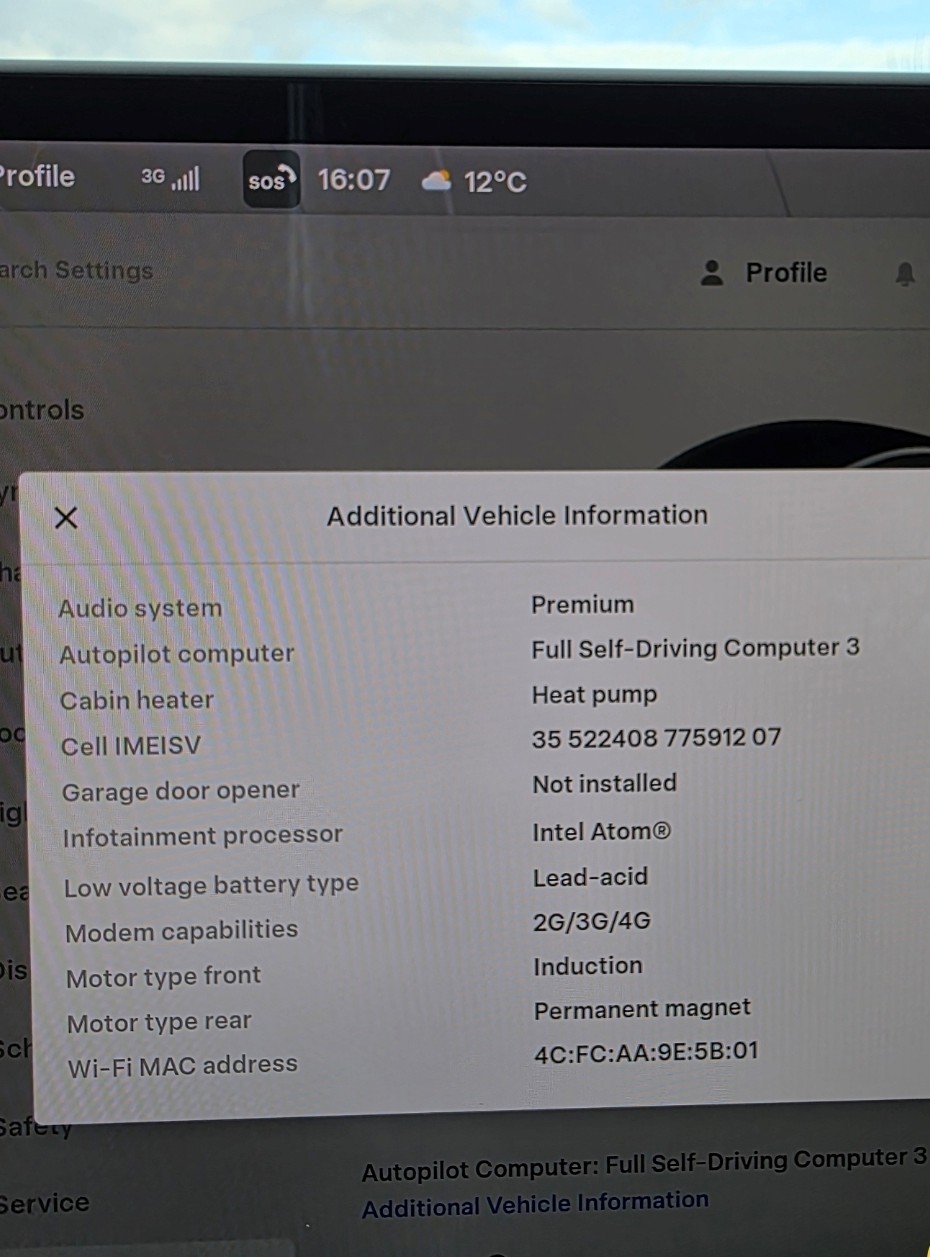Image resolution: width=930 pixels, height=1257 pixels.
Task: Tap the SOS emergency call icon
Action: click(271, 181)
